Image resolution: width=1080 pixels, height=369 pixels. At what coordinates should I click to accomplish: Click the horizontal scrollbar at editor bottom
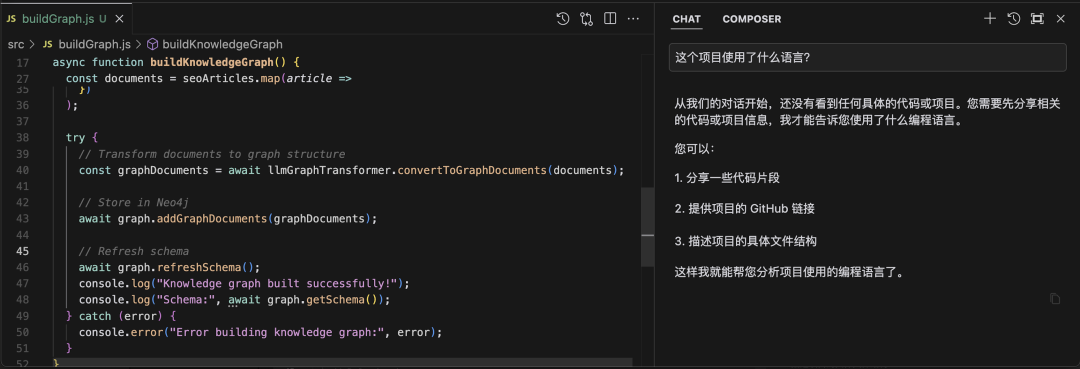[342, 361]
